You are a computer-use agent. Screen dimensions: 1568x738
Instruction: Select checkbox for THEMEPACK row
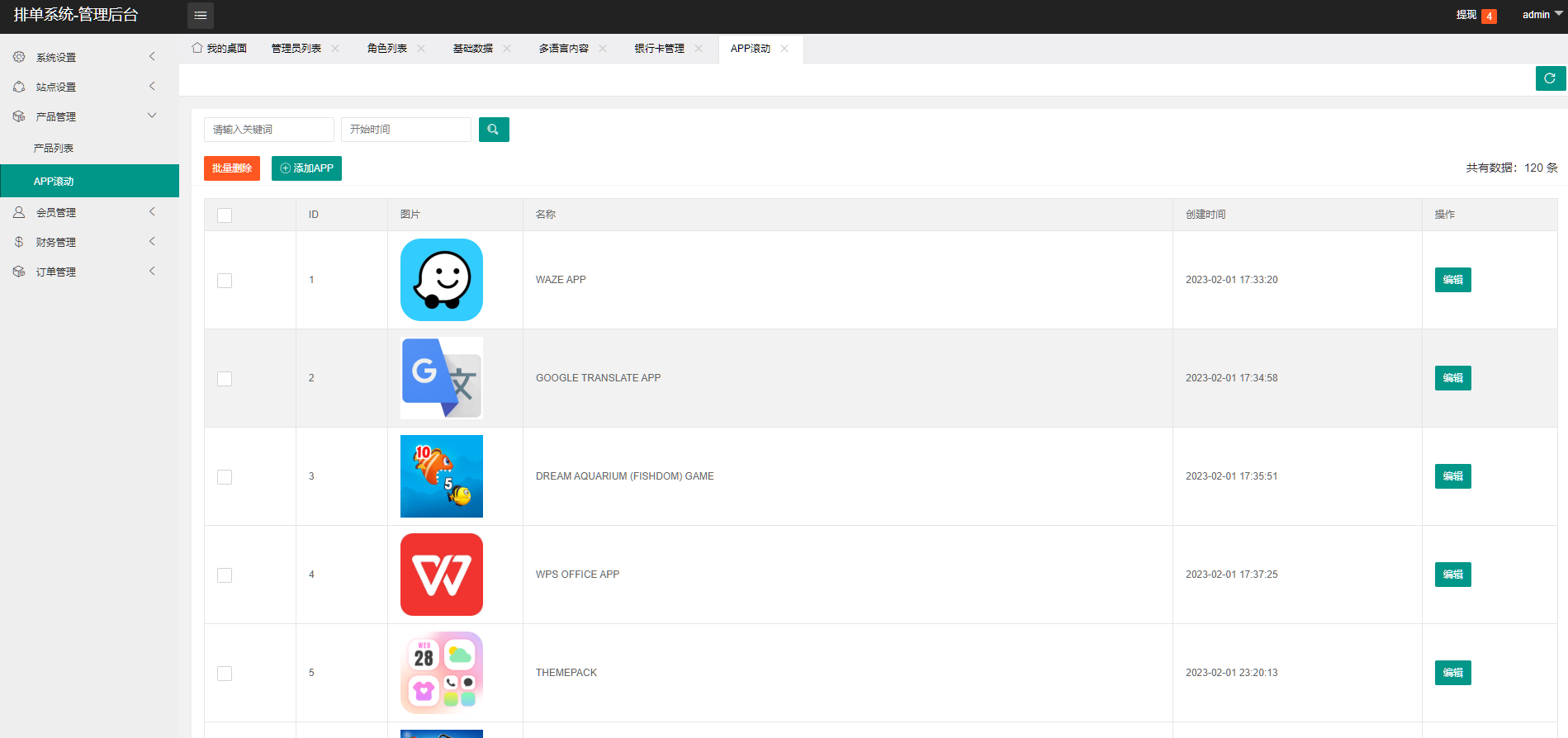click(x=225, y=674)
